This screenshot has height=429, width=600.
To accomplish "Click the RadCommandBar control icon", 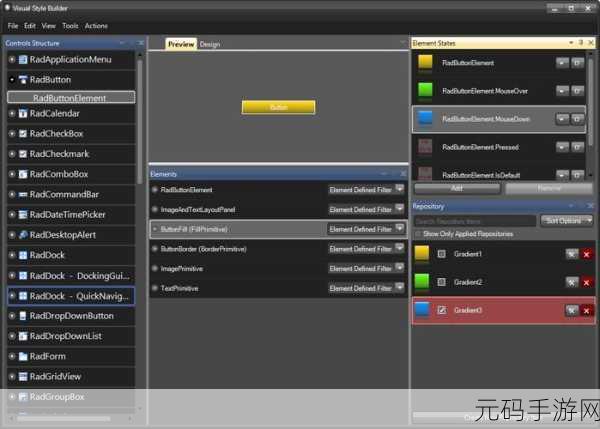I will (23, 194).
